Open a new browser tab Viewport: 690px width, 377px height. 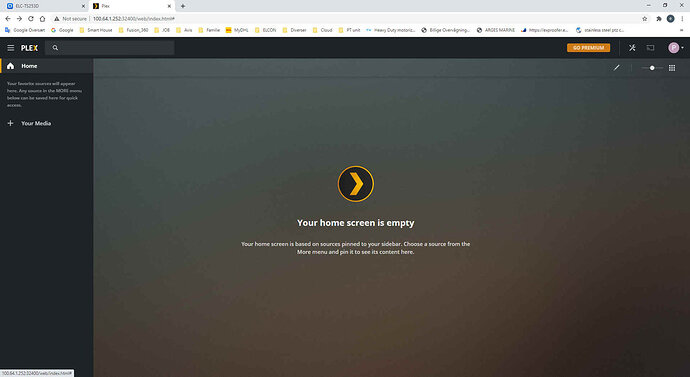[183, 6]
